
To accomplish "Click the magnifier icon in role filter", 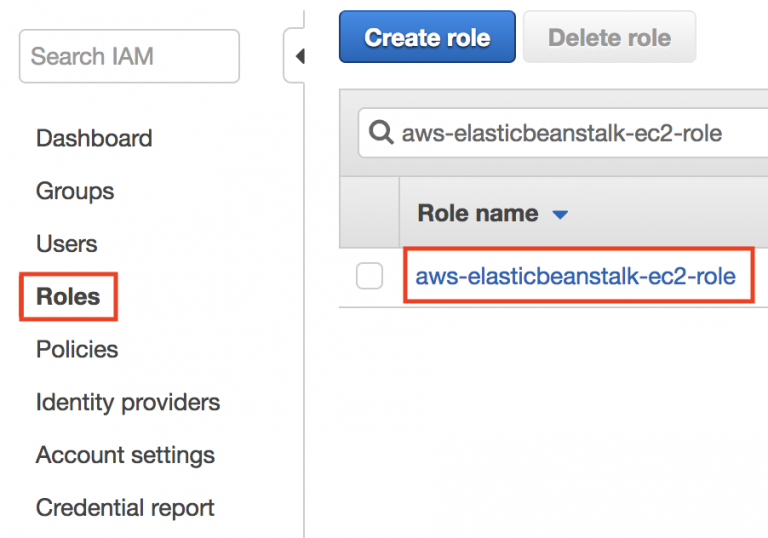I will tap(381, 133).
